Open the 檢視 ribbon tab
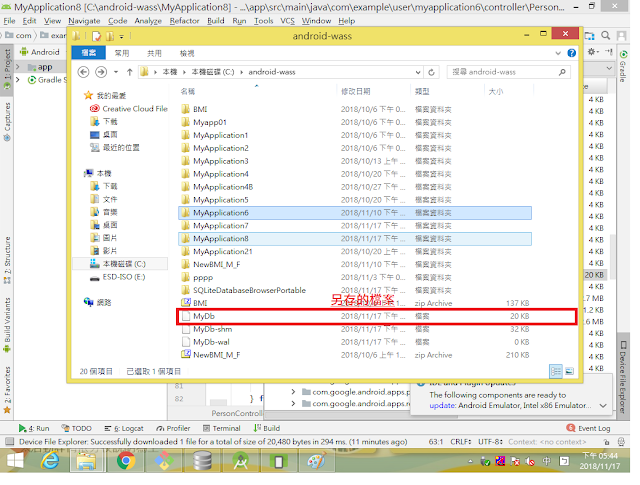Screen dimensions: 640x485 187,53
